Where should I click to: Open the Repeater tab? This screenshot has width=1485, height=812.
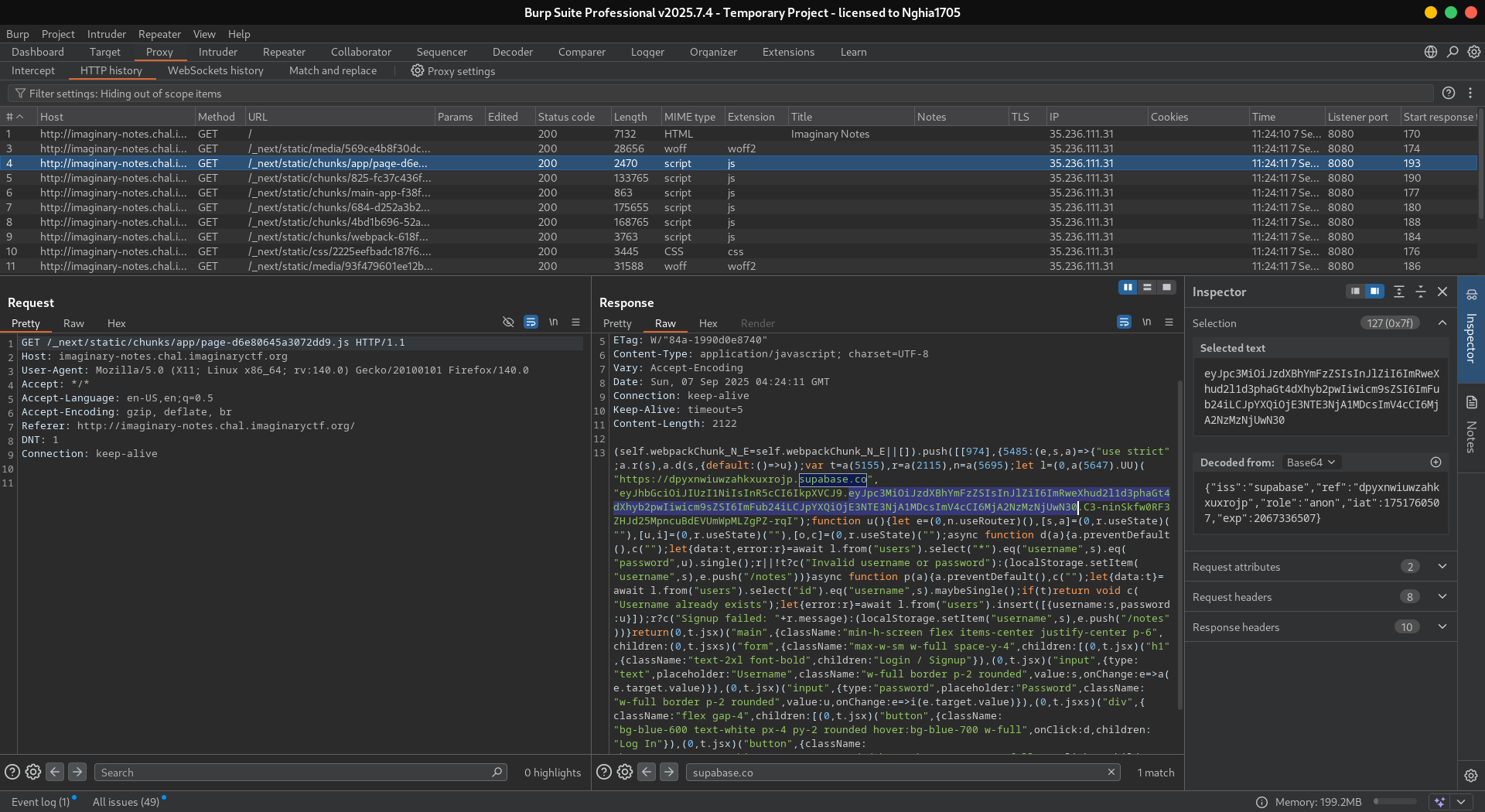pyautogui.click(x=284, y=52)
